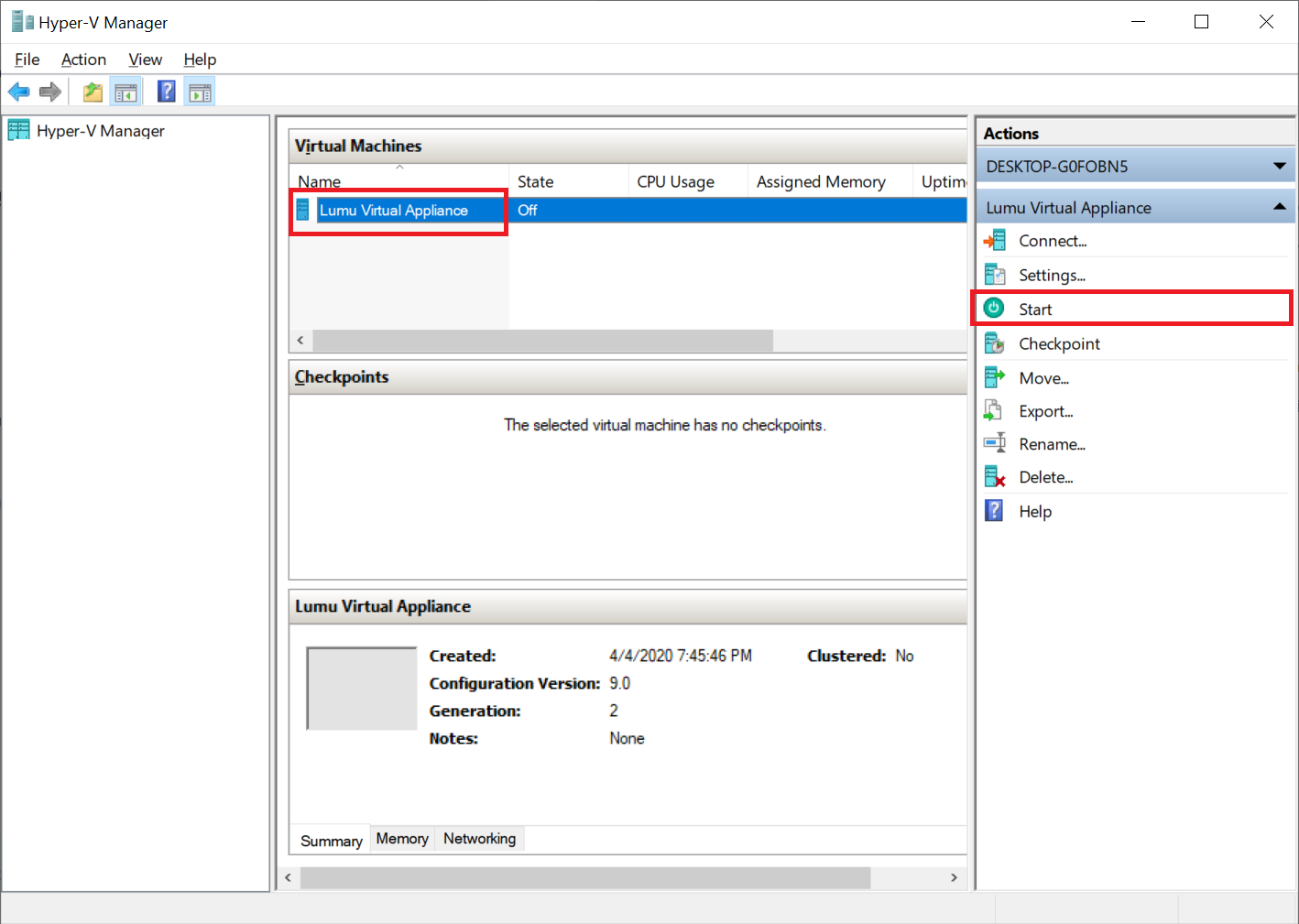Click the center pane's bottom horizontal scrollbar thumb
This screenshot has width=1299, height=924.
pos(585,877)
